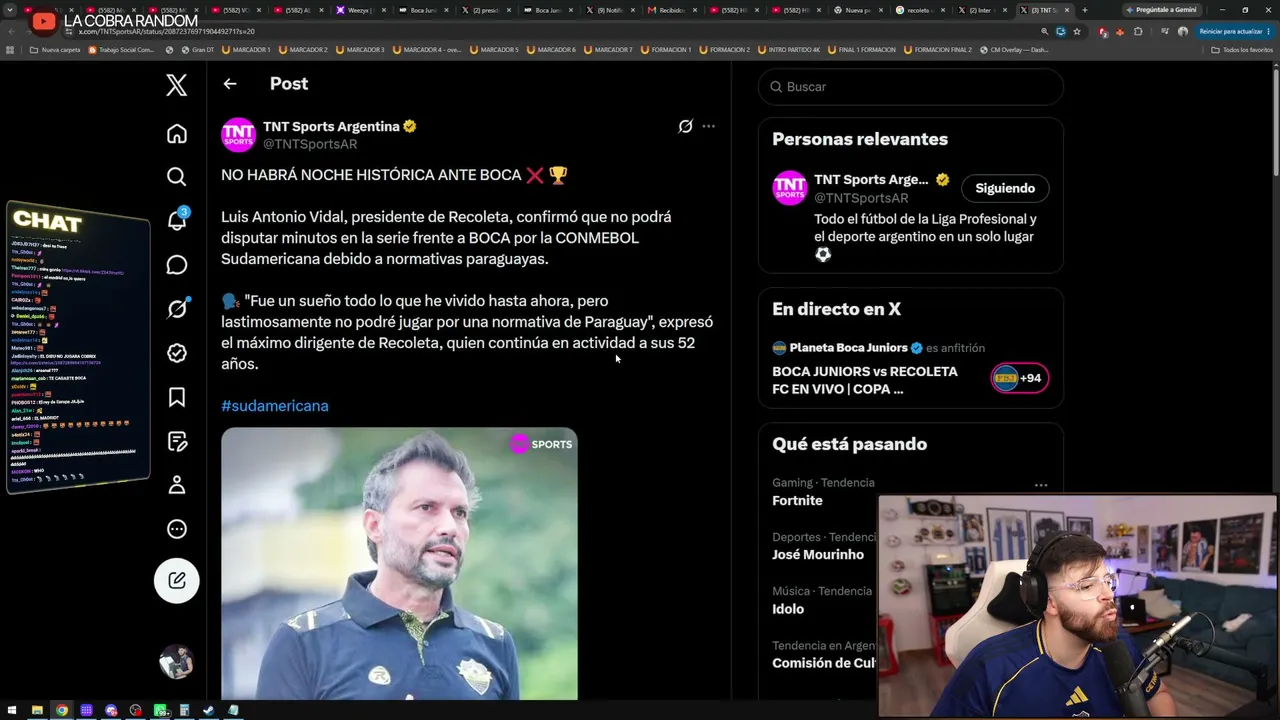Open the Windows Start menu
1280x720 pixels.
click(x=12, y=711)
